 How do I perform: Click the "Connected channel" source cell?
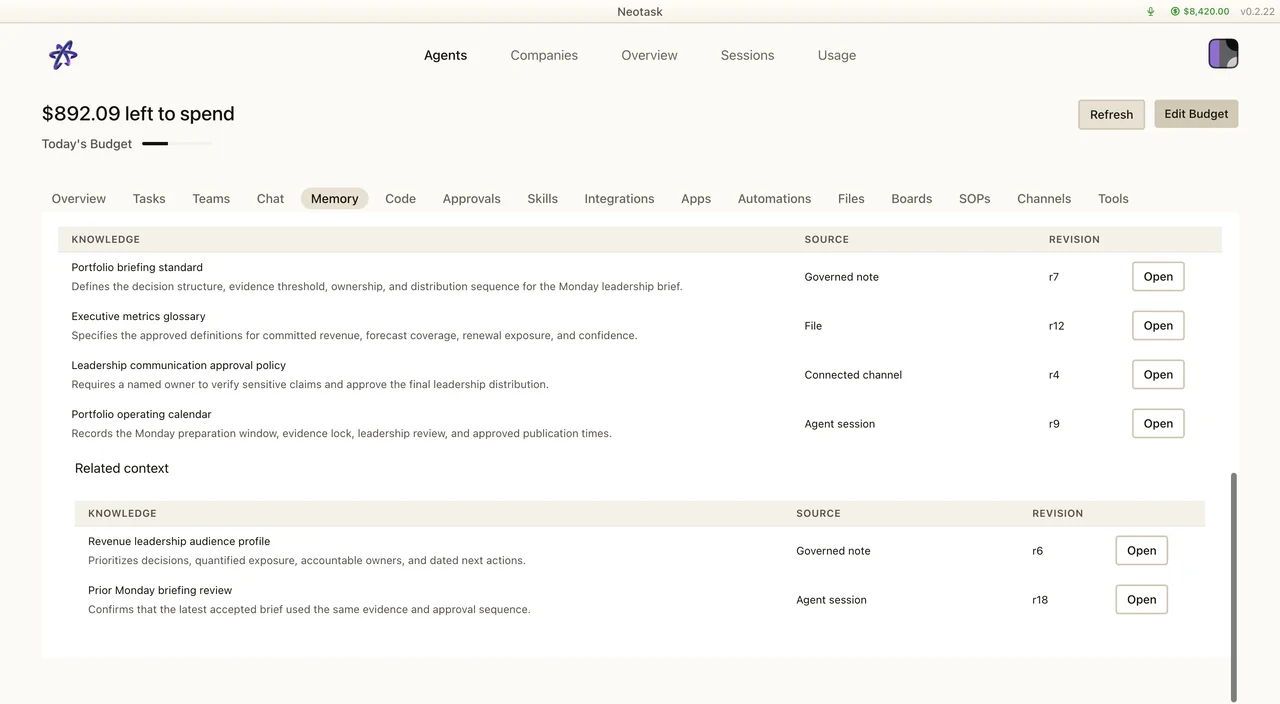point(853,375)
